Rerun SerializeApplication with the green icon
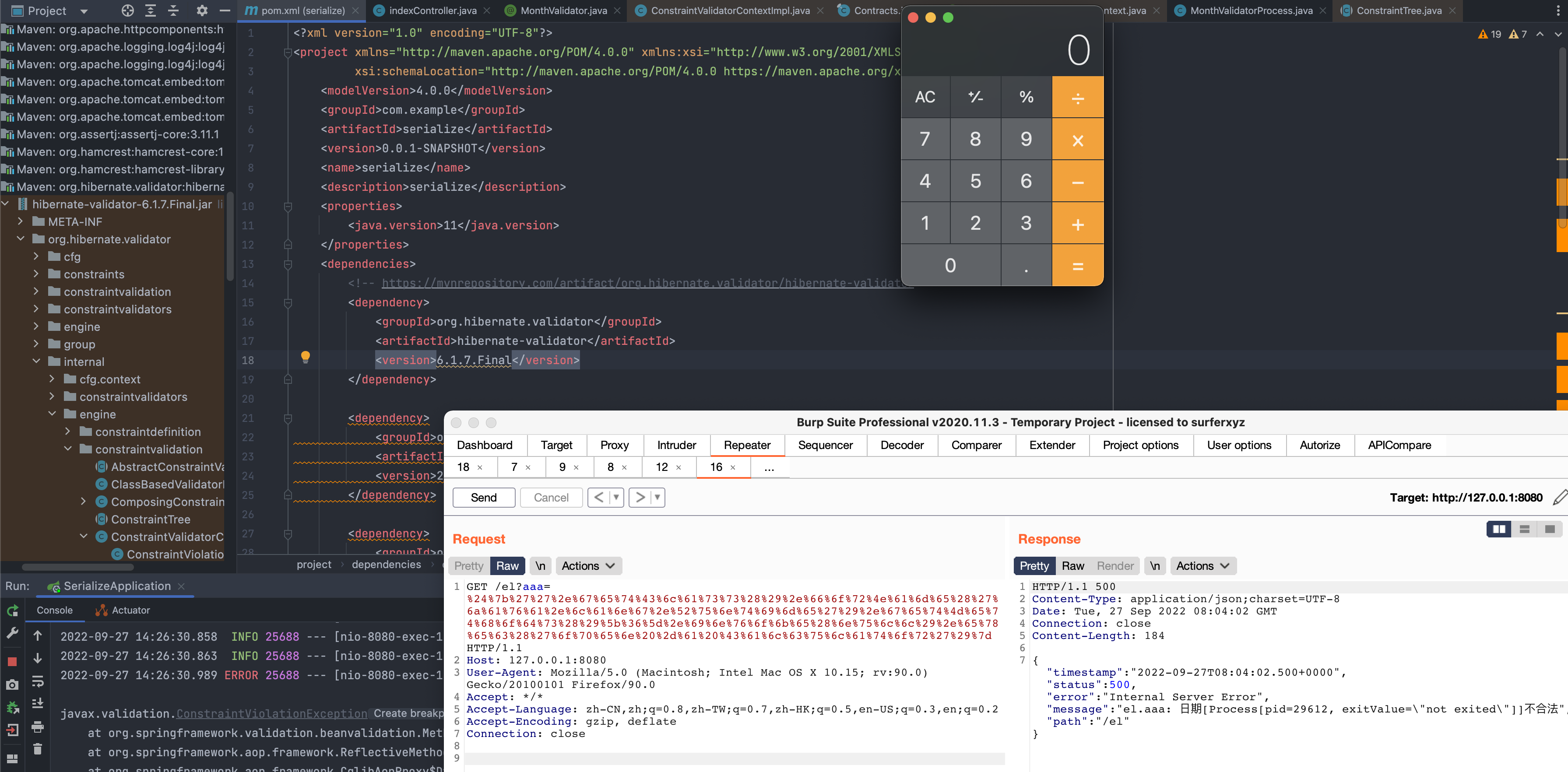Image resolution: width=1568 pixels, height=772 pixels. (12, 611)
